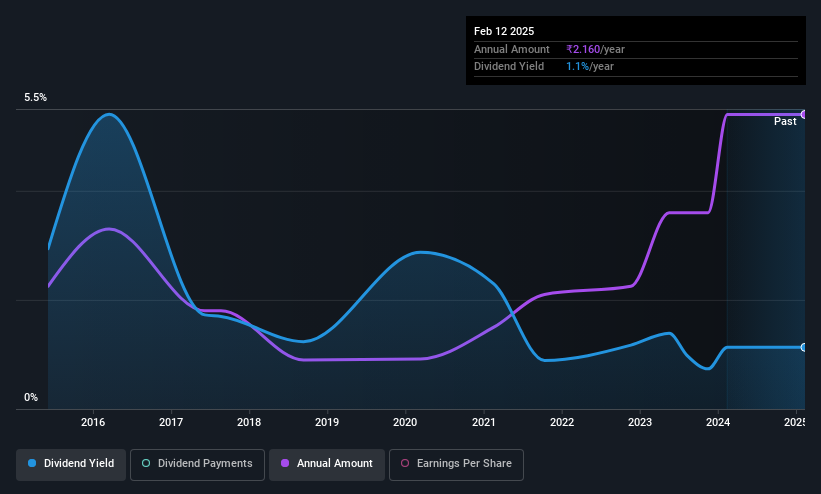
Task: Show the Earnings Per Share series
Action: click(x=456, y=464)
